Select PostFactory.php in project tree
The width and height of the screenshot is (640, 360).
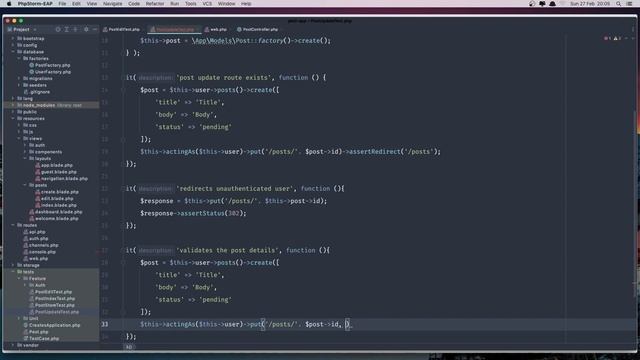pos(49,65)
